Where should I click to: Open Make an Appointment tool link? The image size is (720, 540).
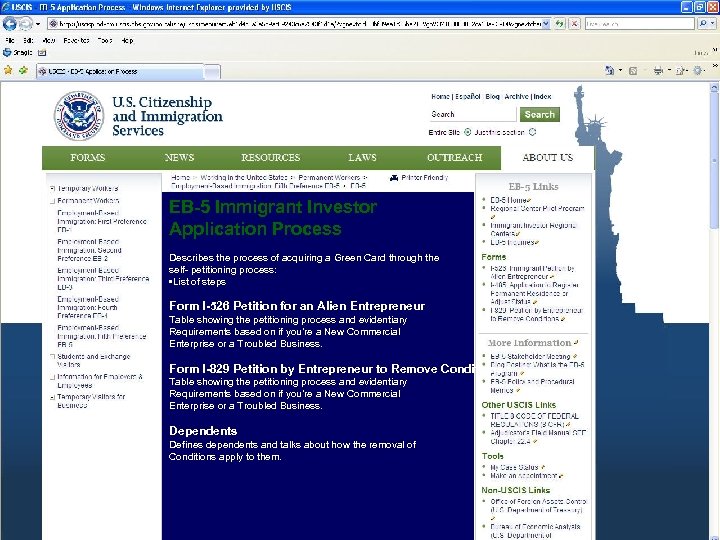pos(523,476)
